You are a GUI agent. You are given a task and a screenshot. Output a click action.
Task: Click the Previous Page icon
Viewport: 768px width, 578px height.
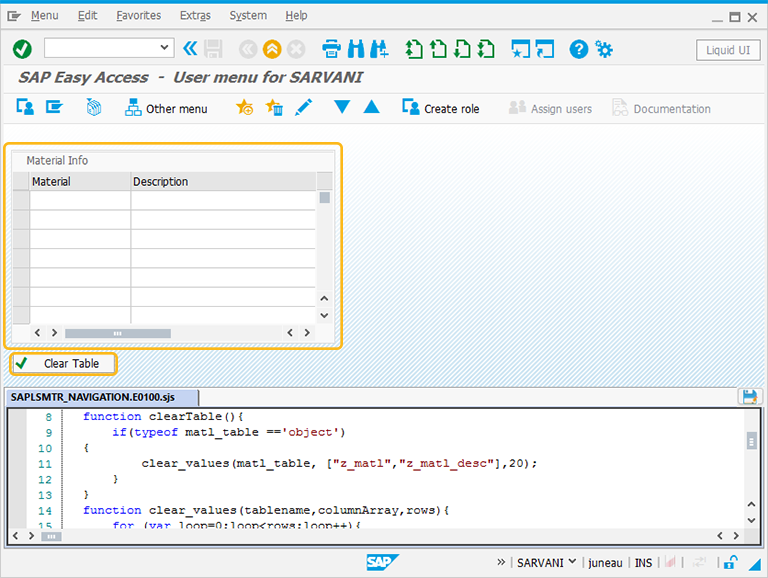coord(438,49)
